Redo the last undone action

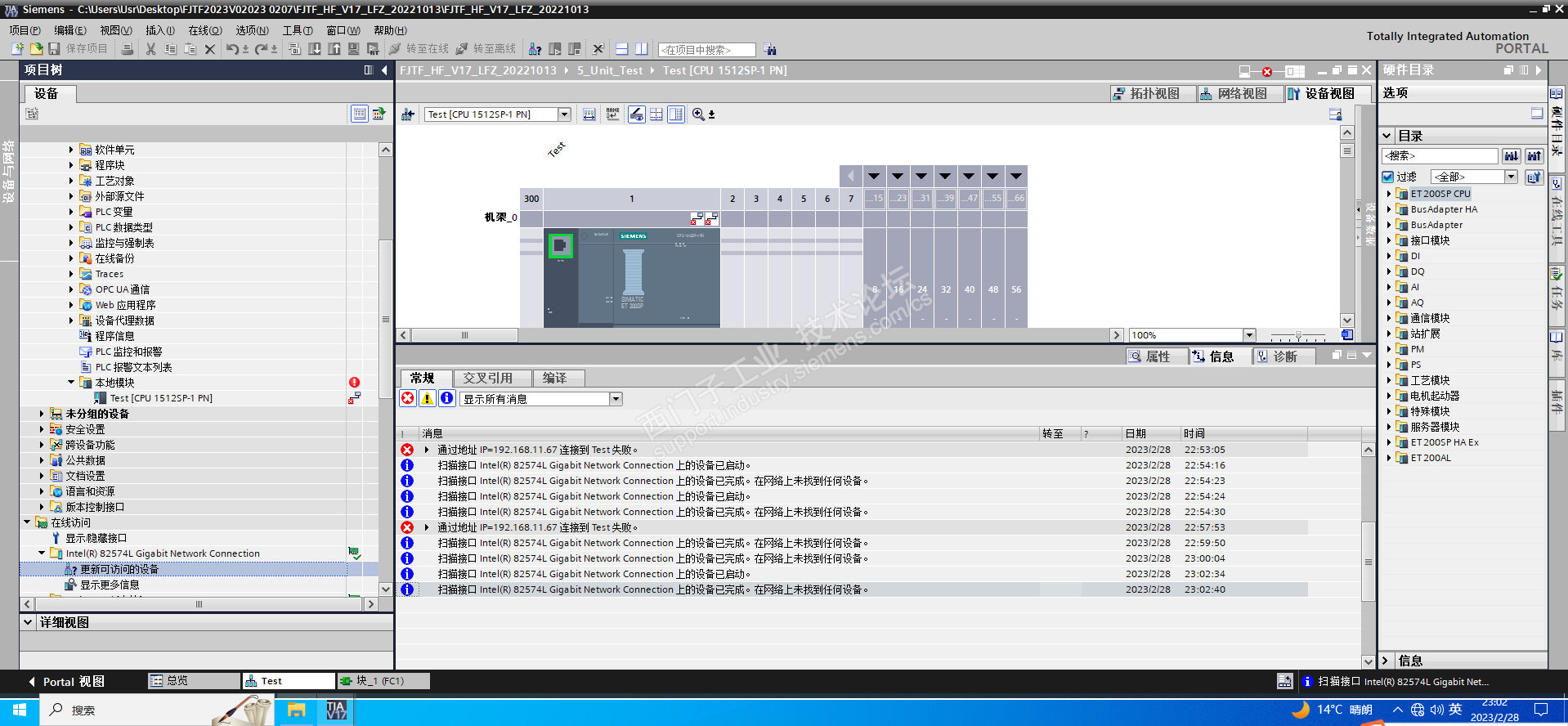click(x=262, y=49)
